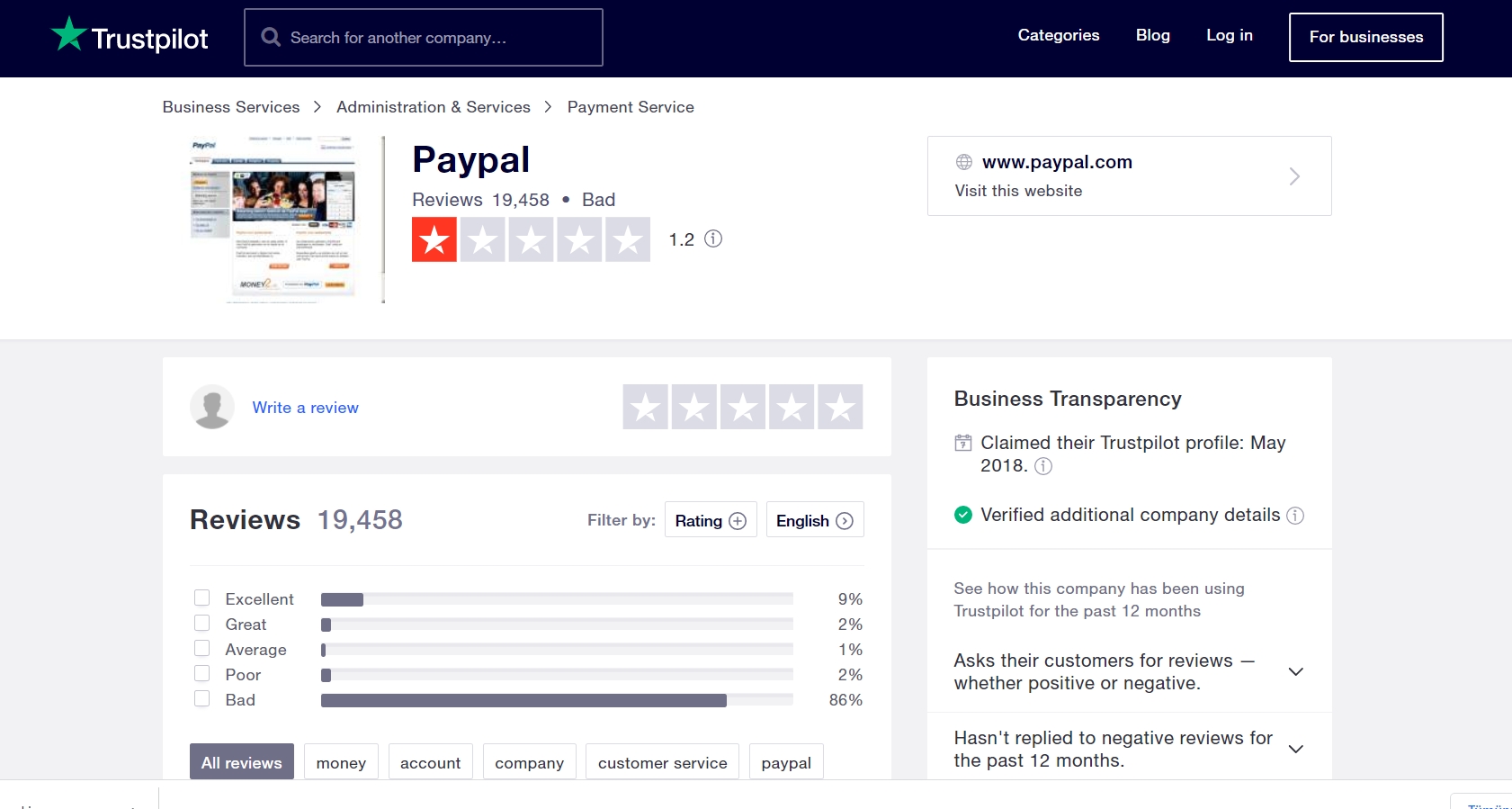
Task: Enable the Average rating checkbox
Action: pos(202,649)
